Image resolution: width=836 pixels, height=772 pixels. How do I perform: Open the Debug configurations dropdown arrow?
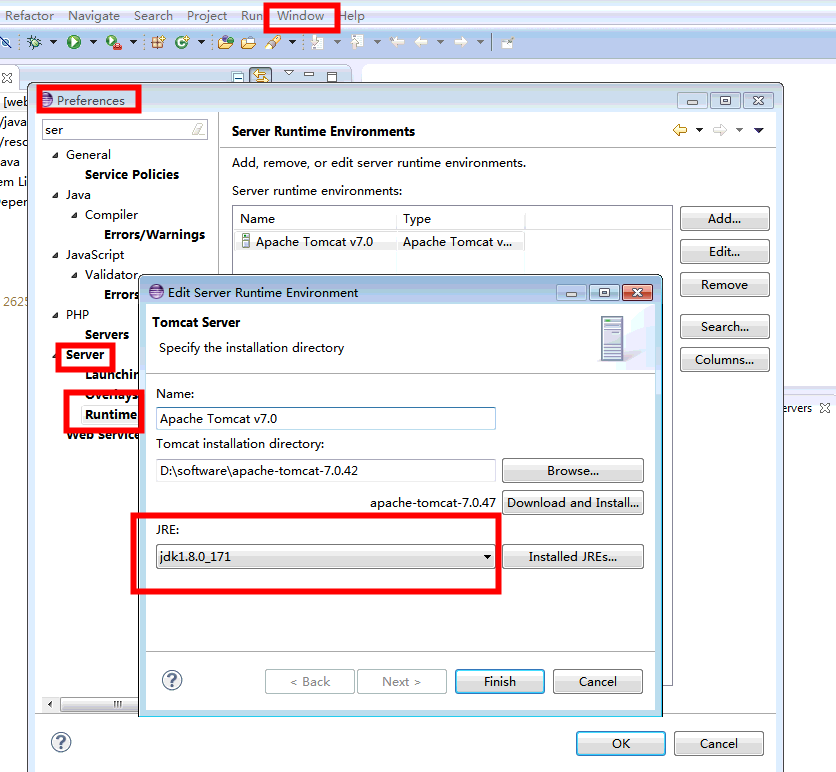click(53, 42)
